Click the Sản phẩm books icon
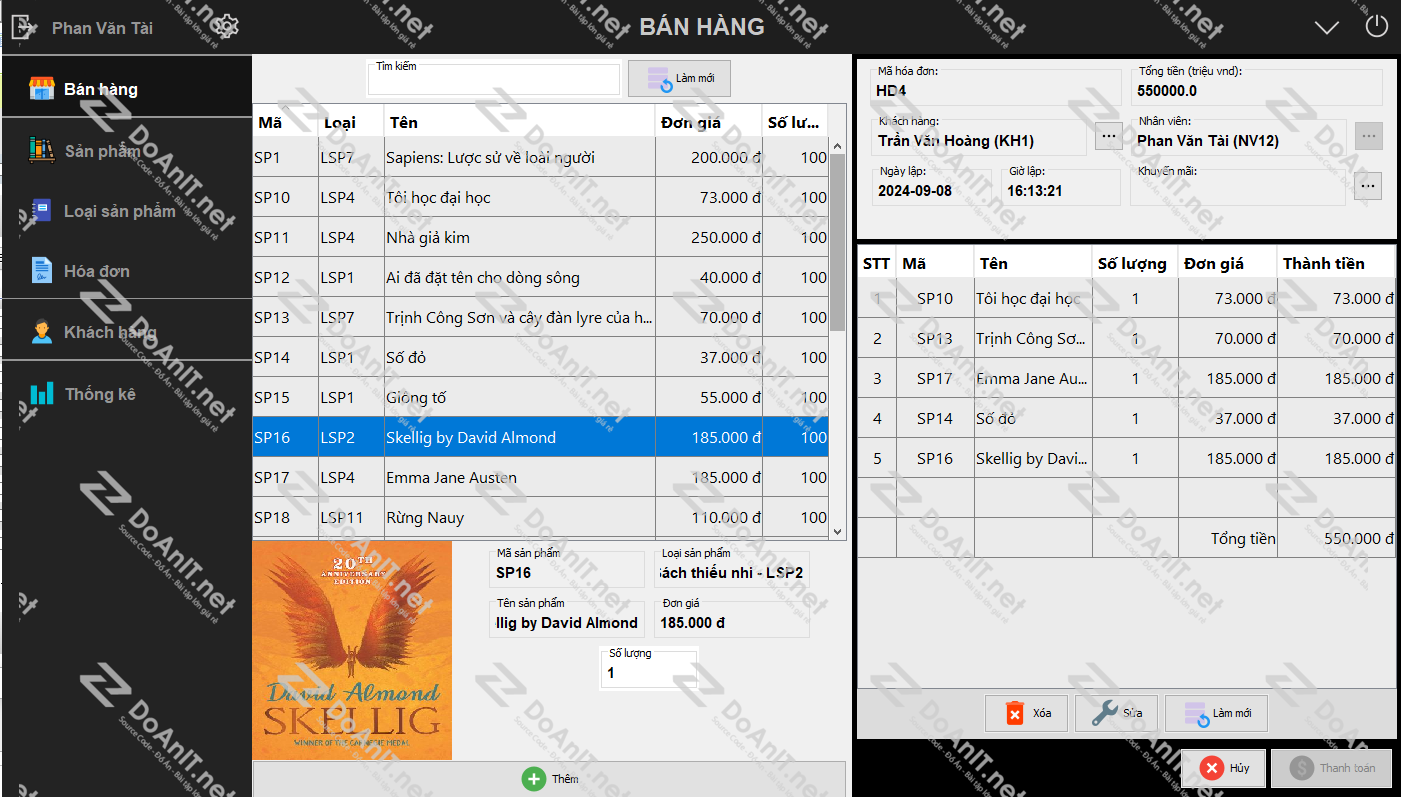Screen dimensions: 1401x797 coord(41,151)
